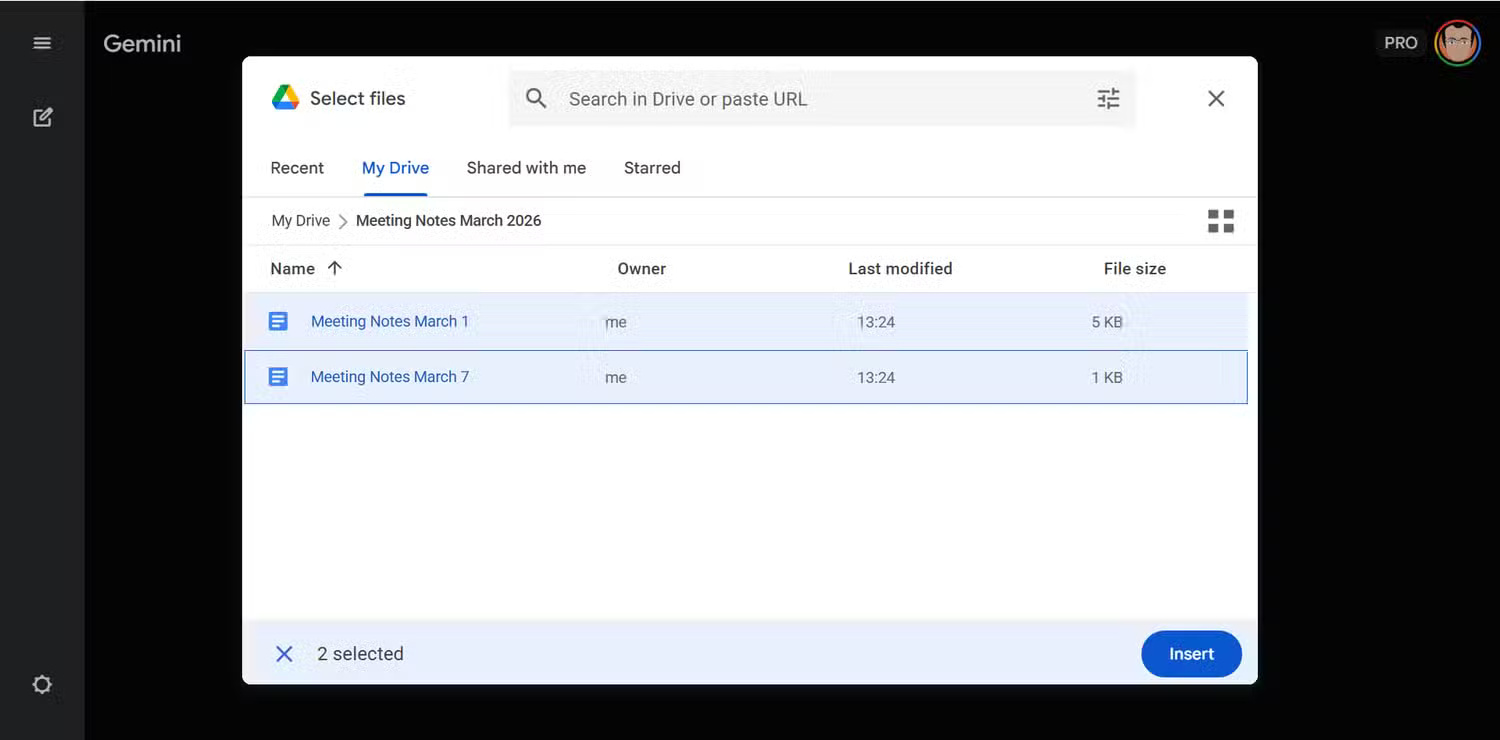Open Gemini settings via the gear icon
Screen dimensions: 1500x740
pyautogui.click(x=42, y=684)
